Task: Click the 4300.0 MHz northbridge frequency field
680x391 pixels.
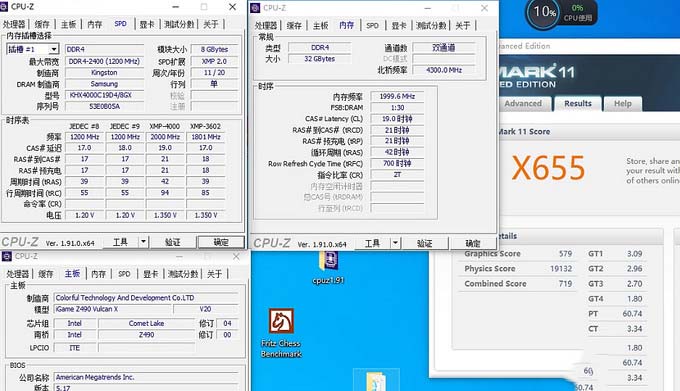Action: 444,70
